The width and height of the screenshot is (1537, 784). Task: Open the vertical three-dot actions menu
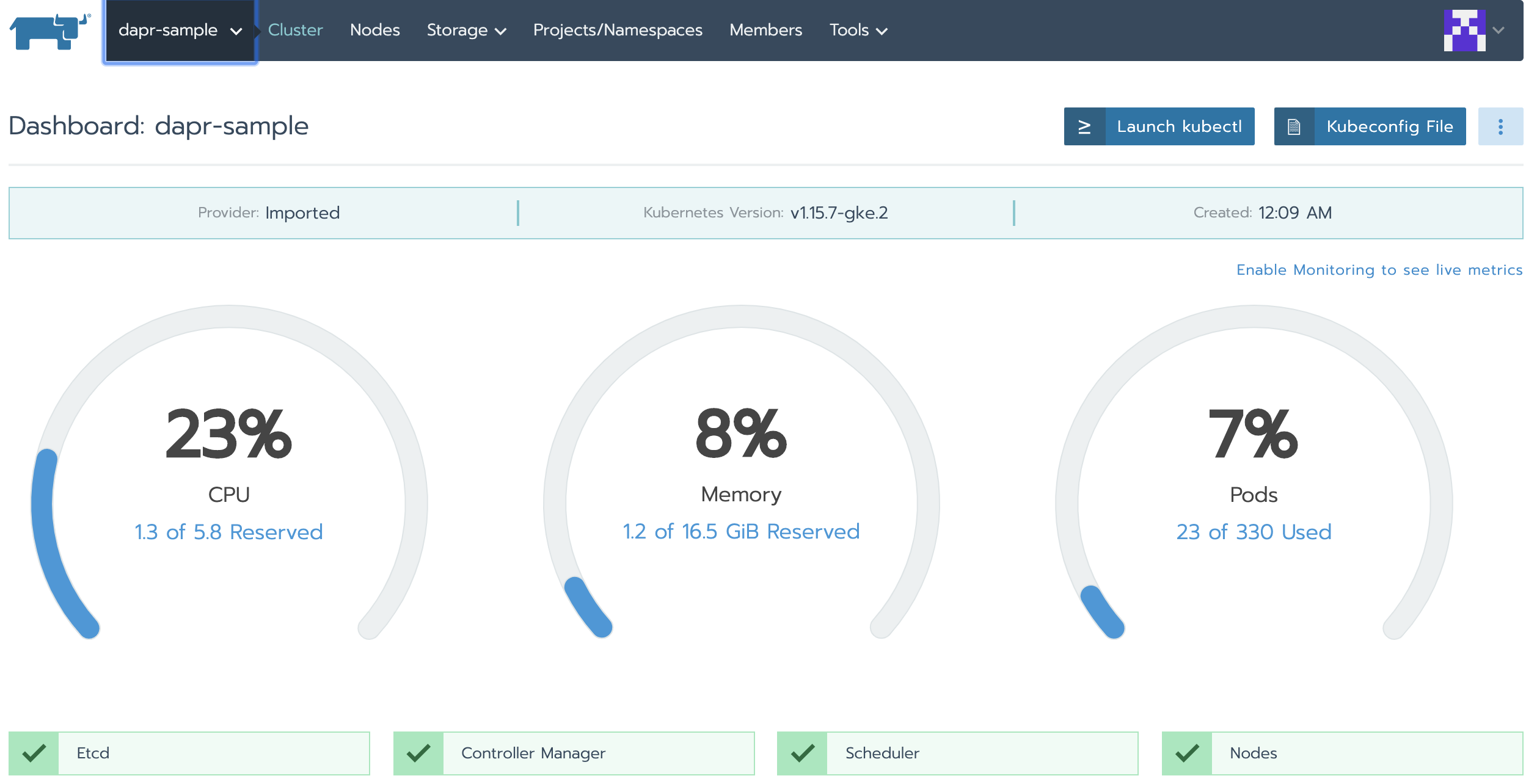[x=1500, y=126]
